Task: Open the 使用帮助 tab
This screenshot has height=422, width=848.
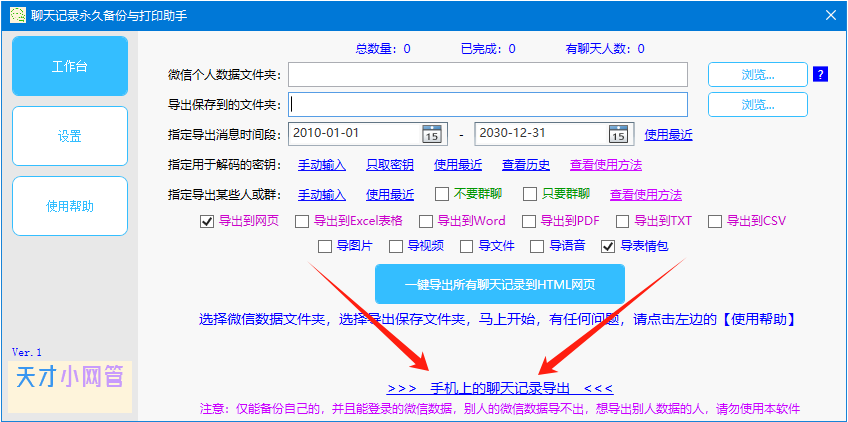Action: (x=70, y=206)
